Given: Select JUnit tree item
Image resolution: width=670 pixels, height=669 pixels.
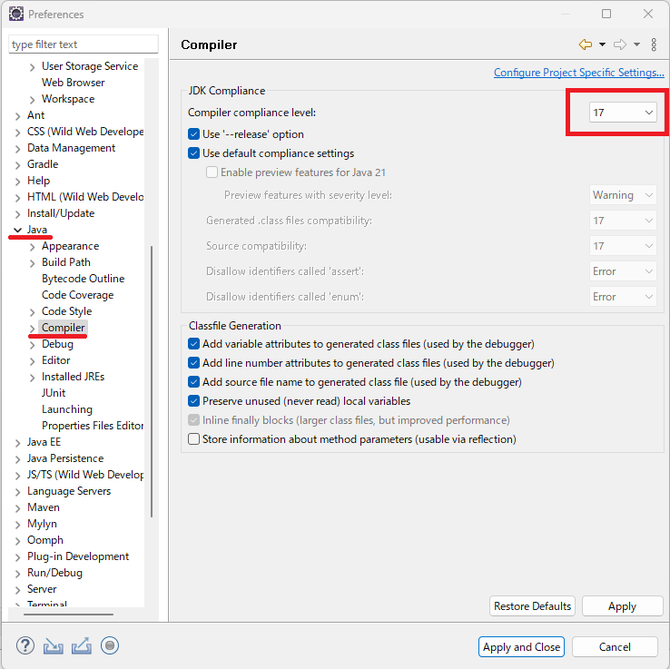Looking at the screenshot, I should pyautogui.click(x=54, y=393).
